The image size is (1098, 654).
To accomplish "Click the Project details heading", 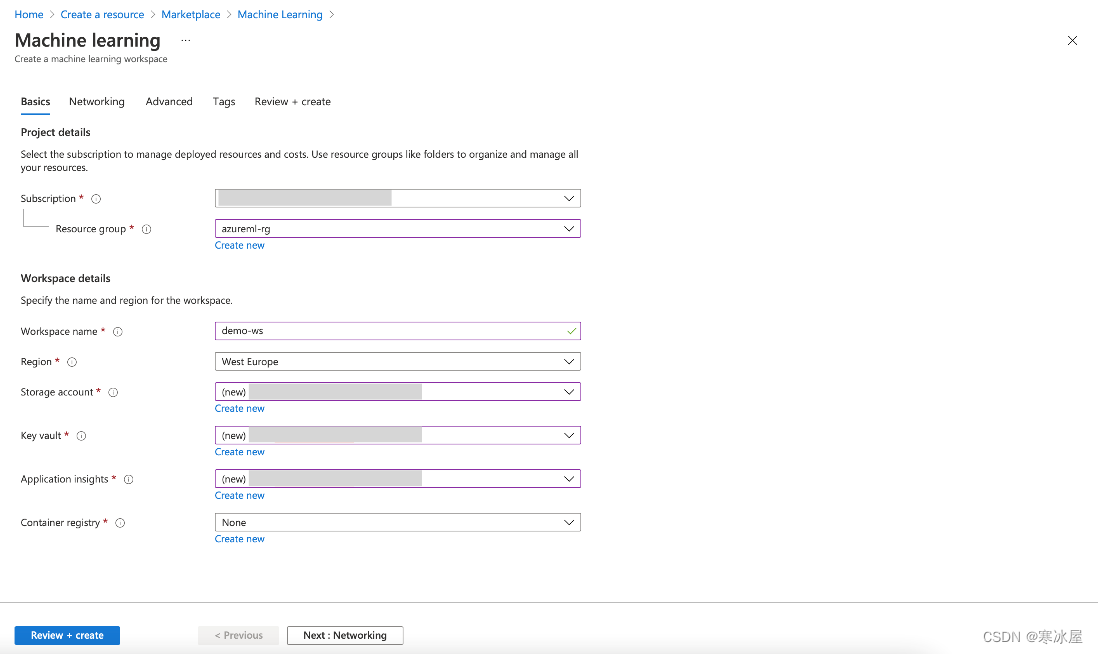I will click(55, 132).
